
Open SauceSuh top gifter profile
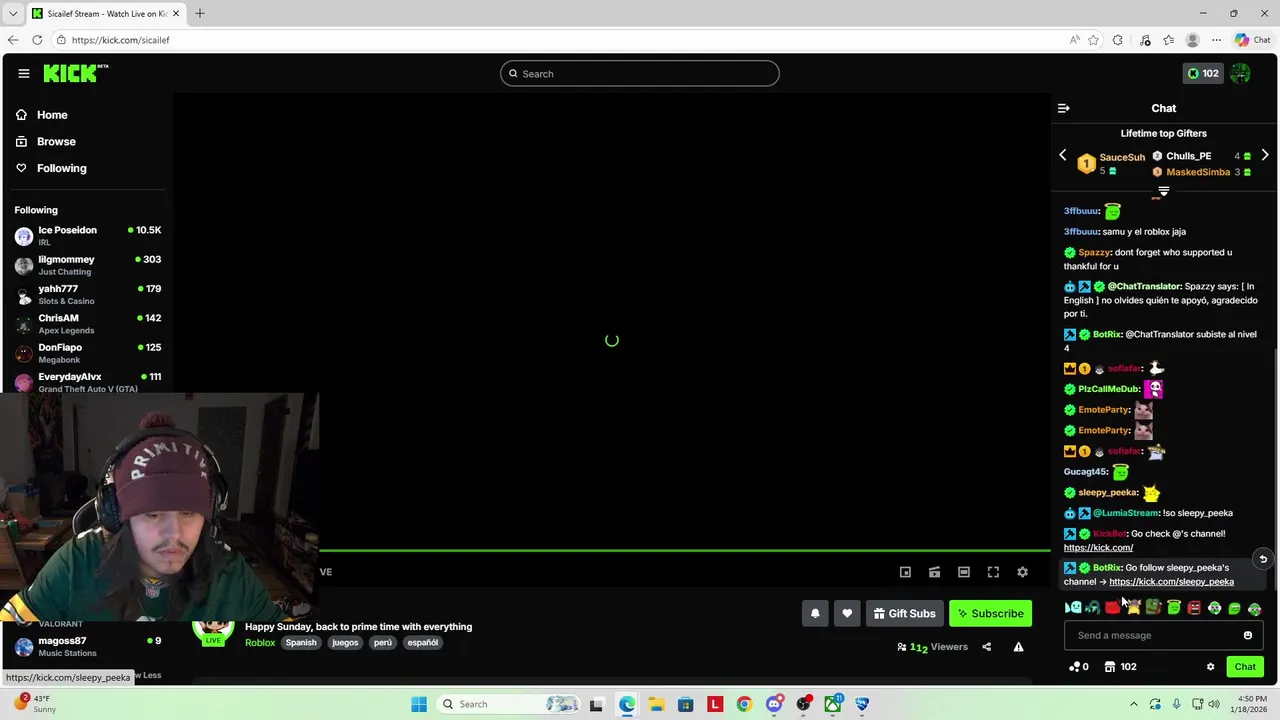pos(1122,157)
